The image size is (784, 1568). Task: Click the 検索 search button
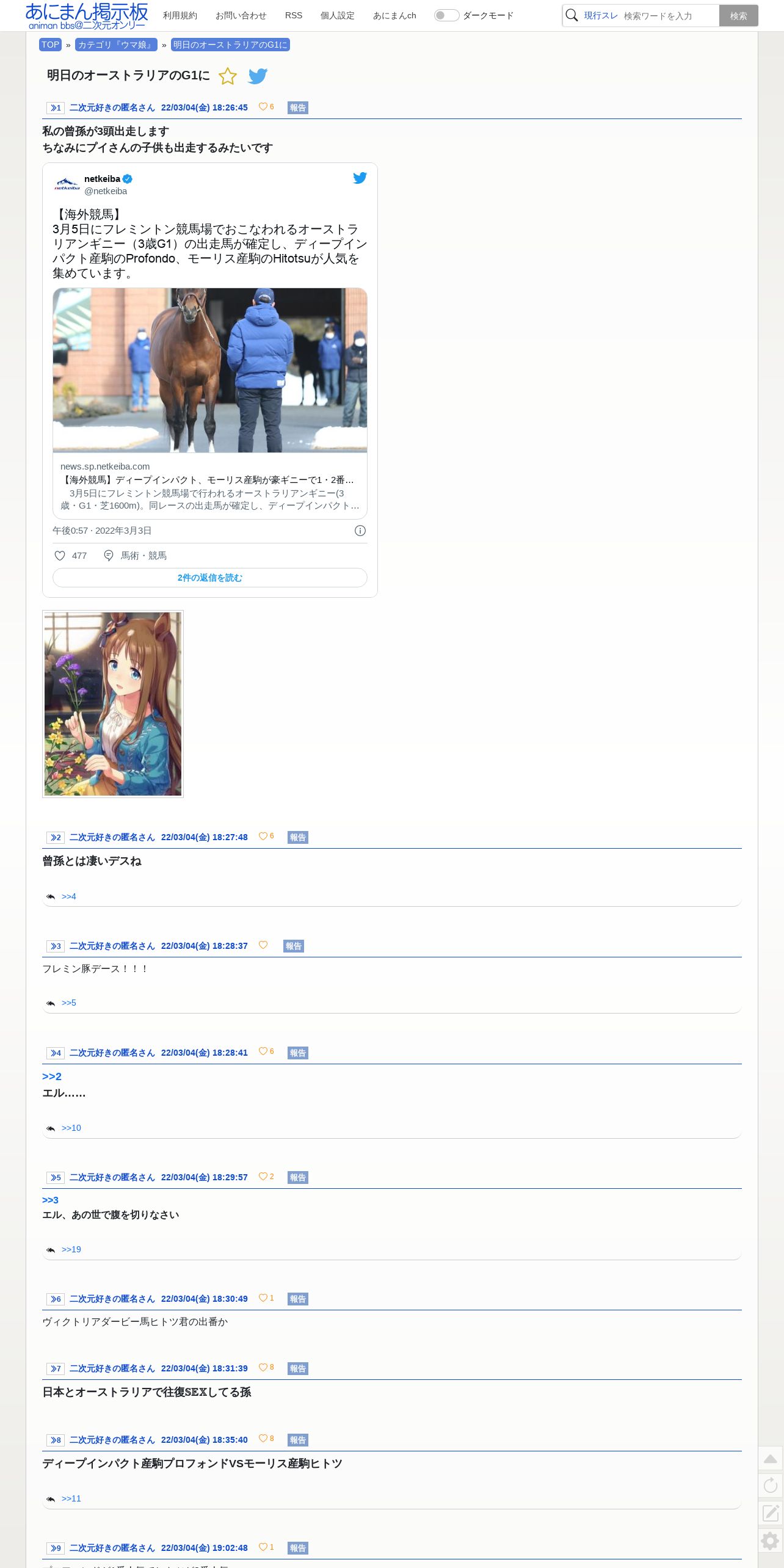click(739, 16)
